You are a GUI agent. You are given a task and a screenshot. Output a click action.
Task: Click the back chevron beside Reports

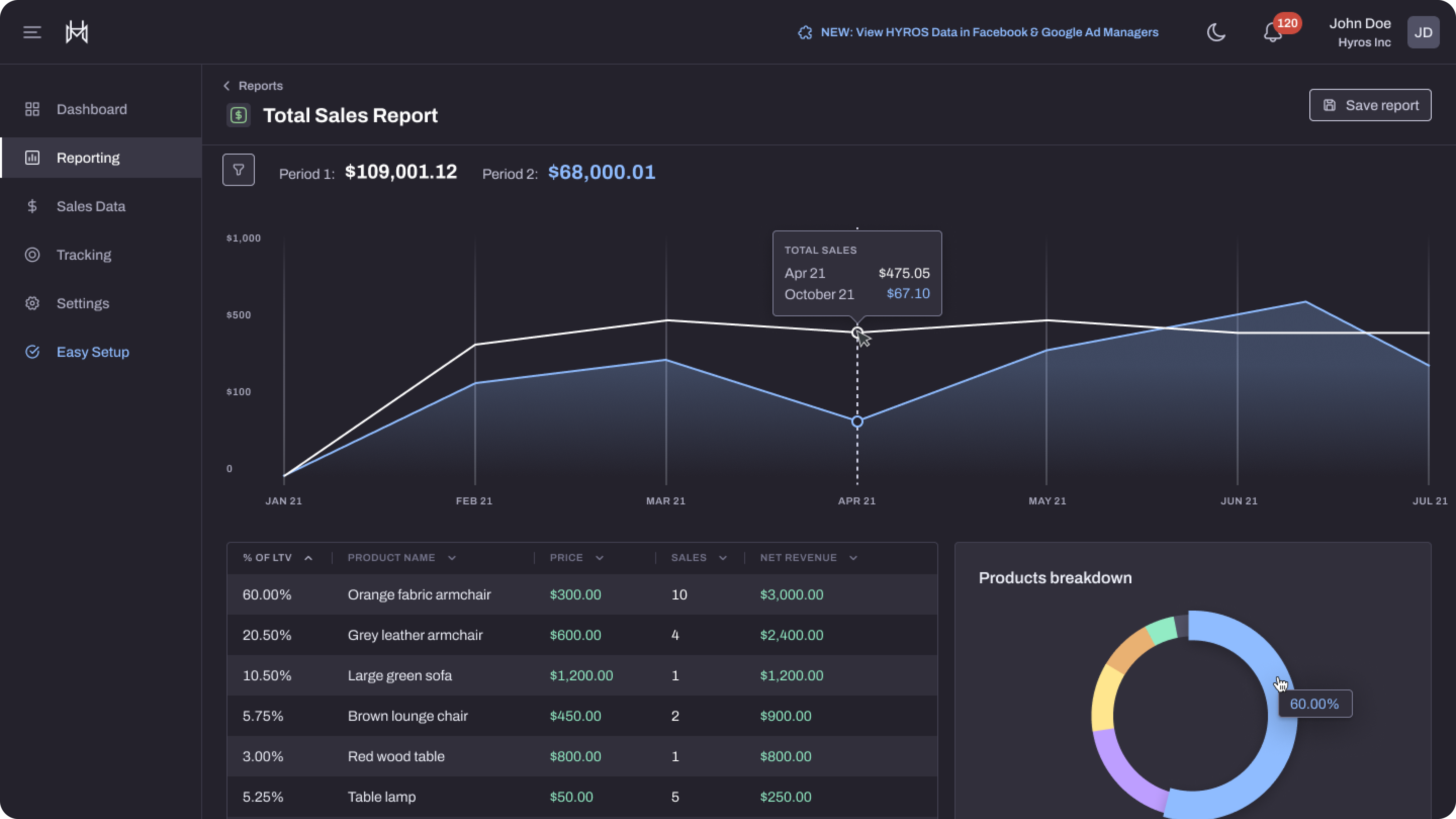click(227, 85)
